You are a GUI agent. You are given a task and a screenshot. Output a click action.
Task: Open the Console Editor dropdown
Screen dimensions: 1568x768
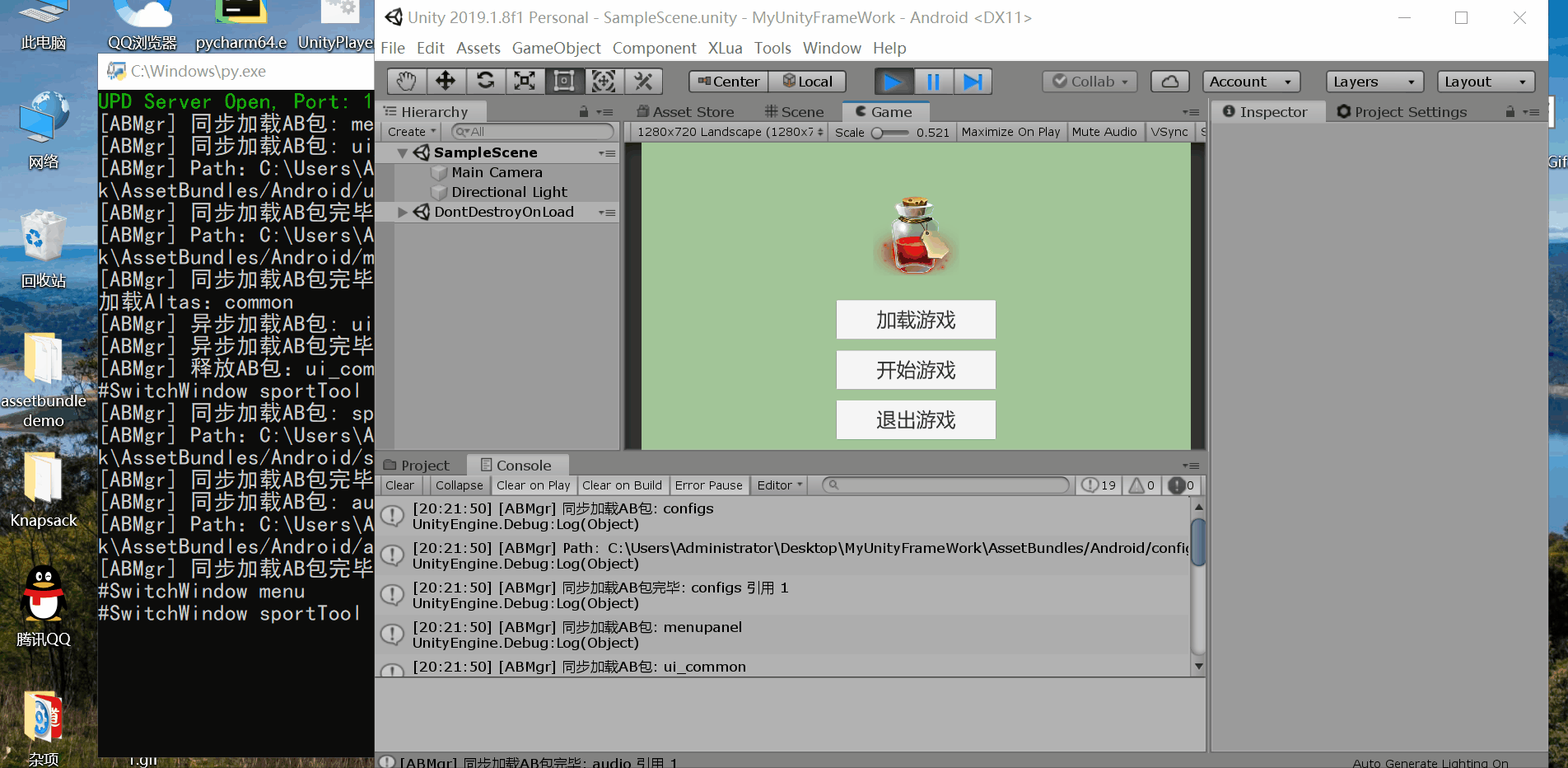pyautogui.click(x=779, y=485)
